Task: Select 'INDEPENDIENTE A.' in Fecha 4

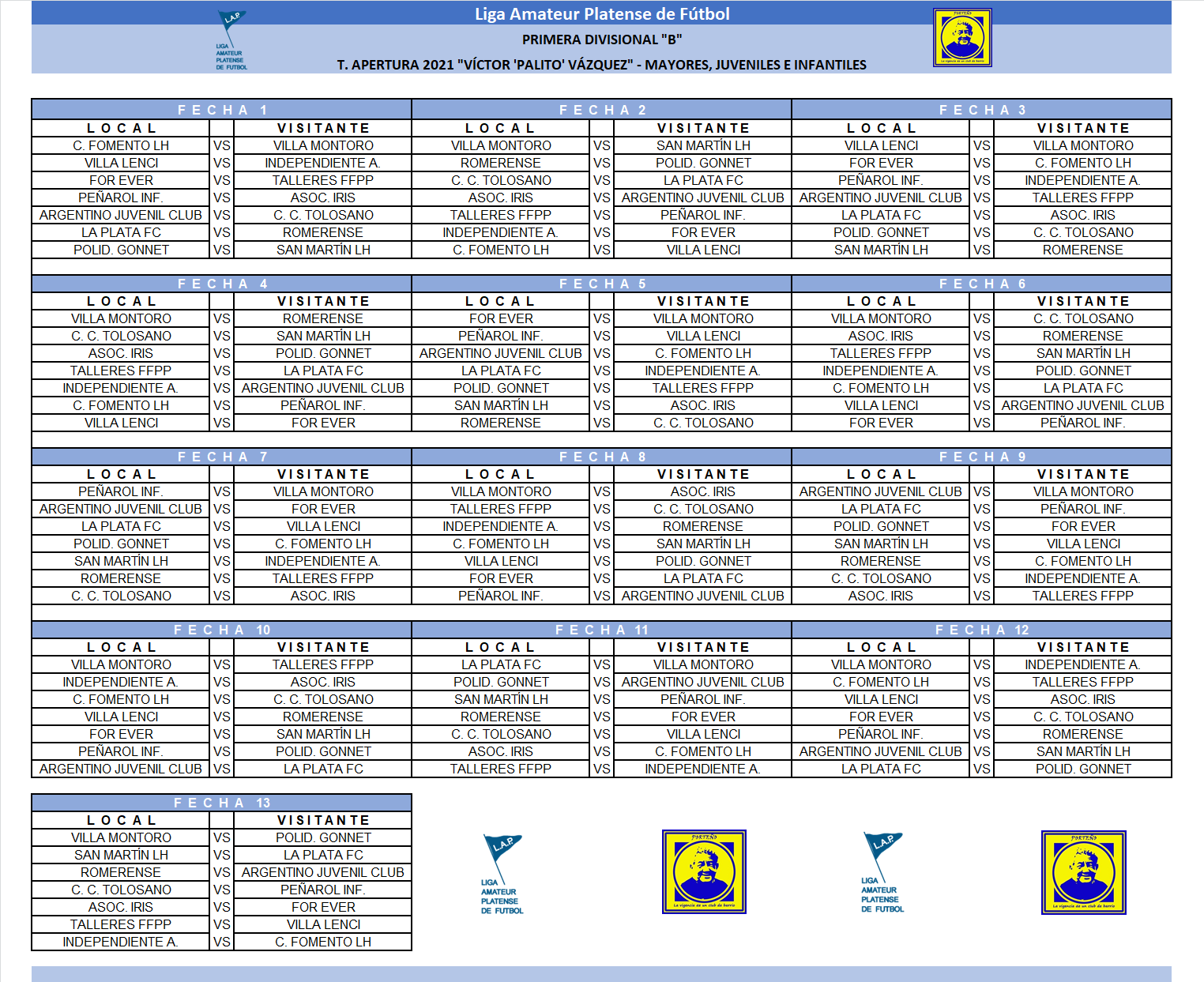Action: click(x=121, y=388)
